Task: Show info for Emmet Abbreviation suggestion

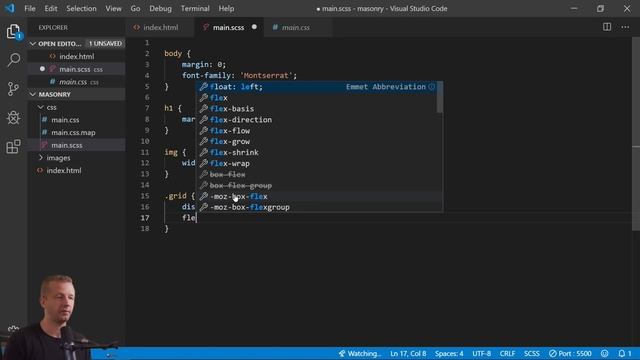Action: tap(431, 87)
